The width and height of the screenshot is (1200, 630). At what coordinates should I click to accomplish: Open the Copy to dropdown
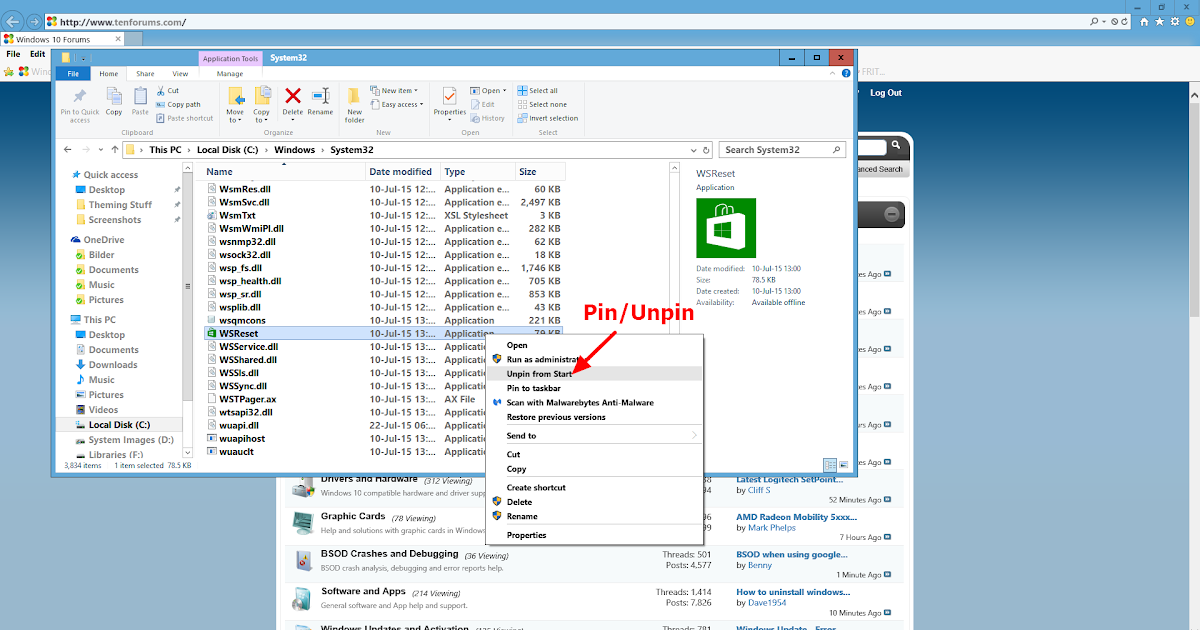262,116
